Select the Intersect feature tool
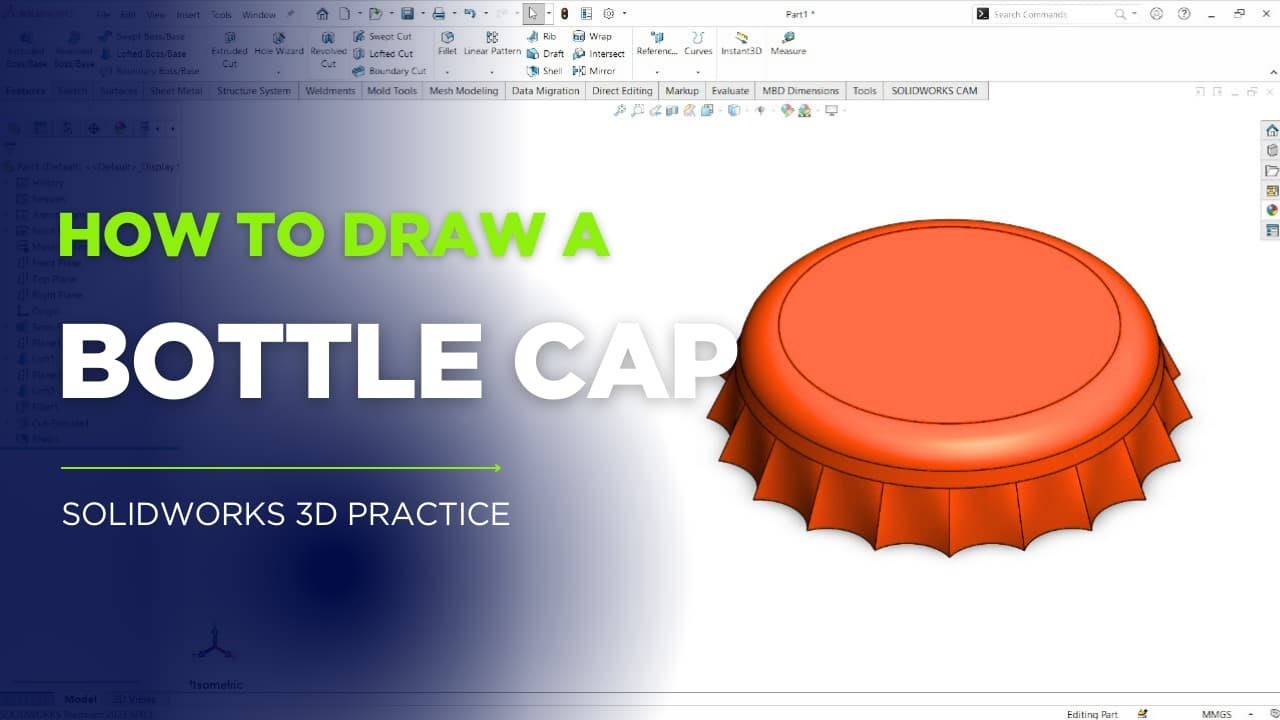Viewport: 1280px width, 720px height. [x=599, y=54]
